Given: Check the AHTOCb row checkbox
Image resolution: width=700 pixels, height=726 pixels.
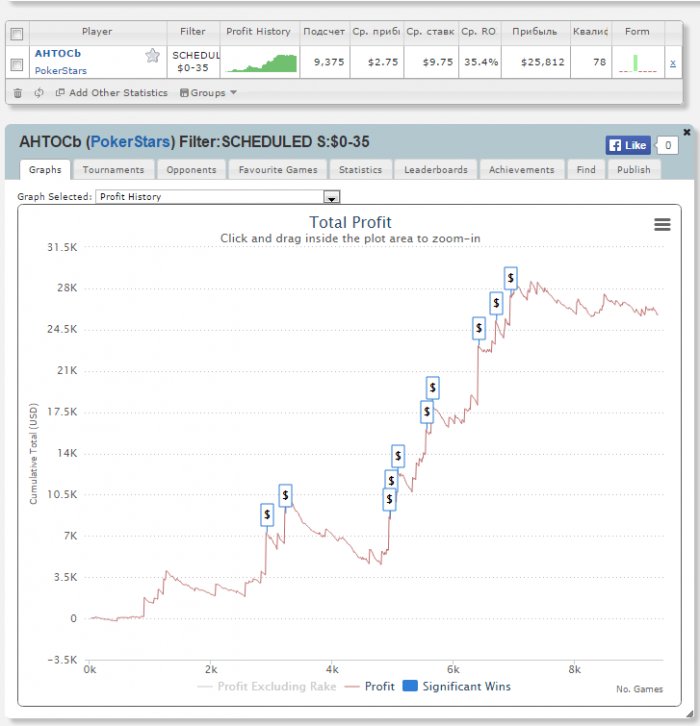Looking at the screenshot, I should click(17, 64).
